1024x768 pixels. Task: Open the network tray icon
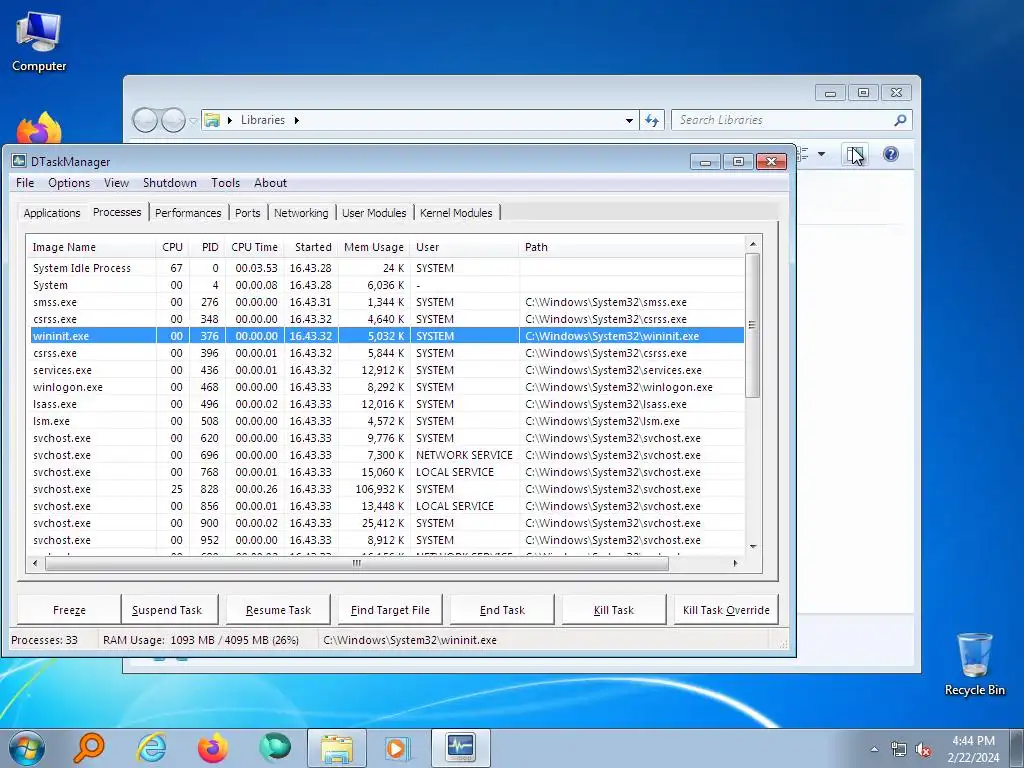coord(899,749)
